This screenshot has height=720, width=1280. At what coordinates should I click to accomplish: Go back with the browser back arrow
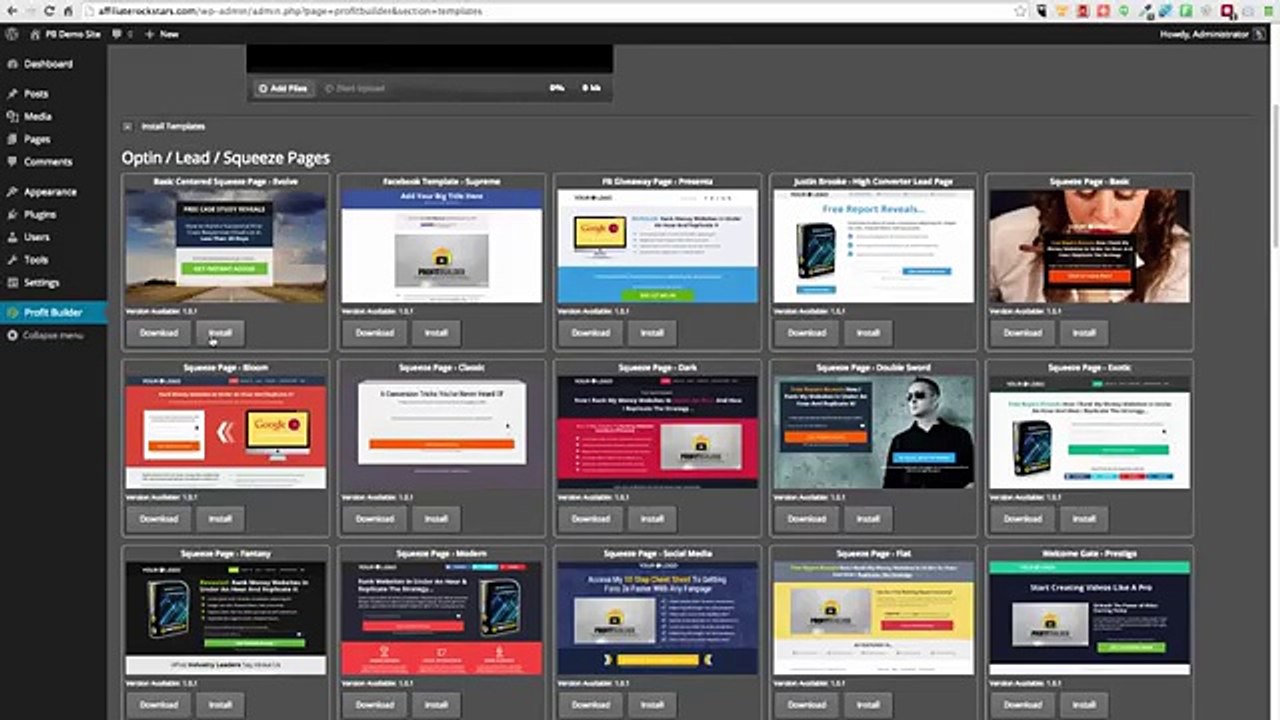click(12, 11)
